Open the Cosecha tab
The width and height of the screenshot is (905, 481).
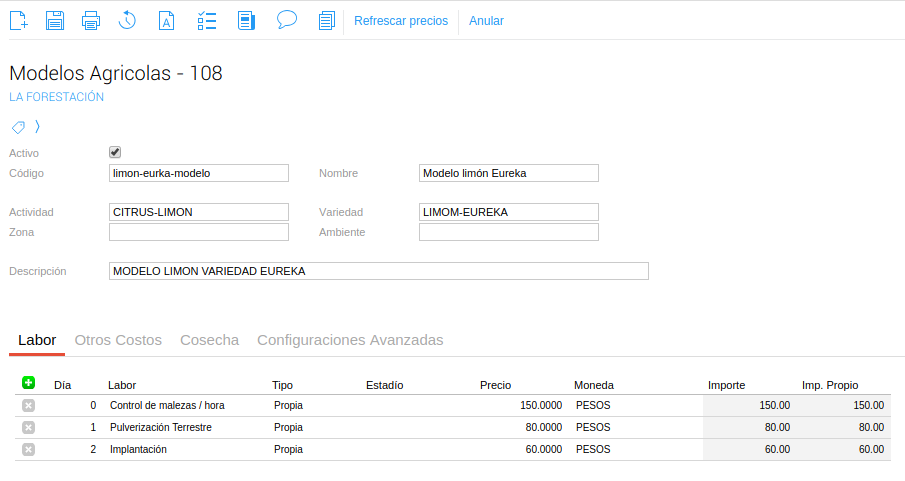[209, 340]
